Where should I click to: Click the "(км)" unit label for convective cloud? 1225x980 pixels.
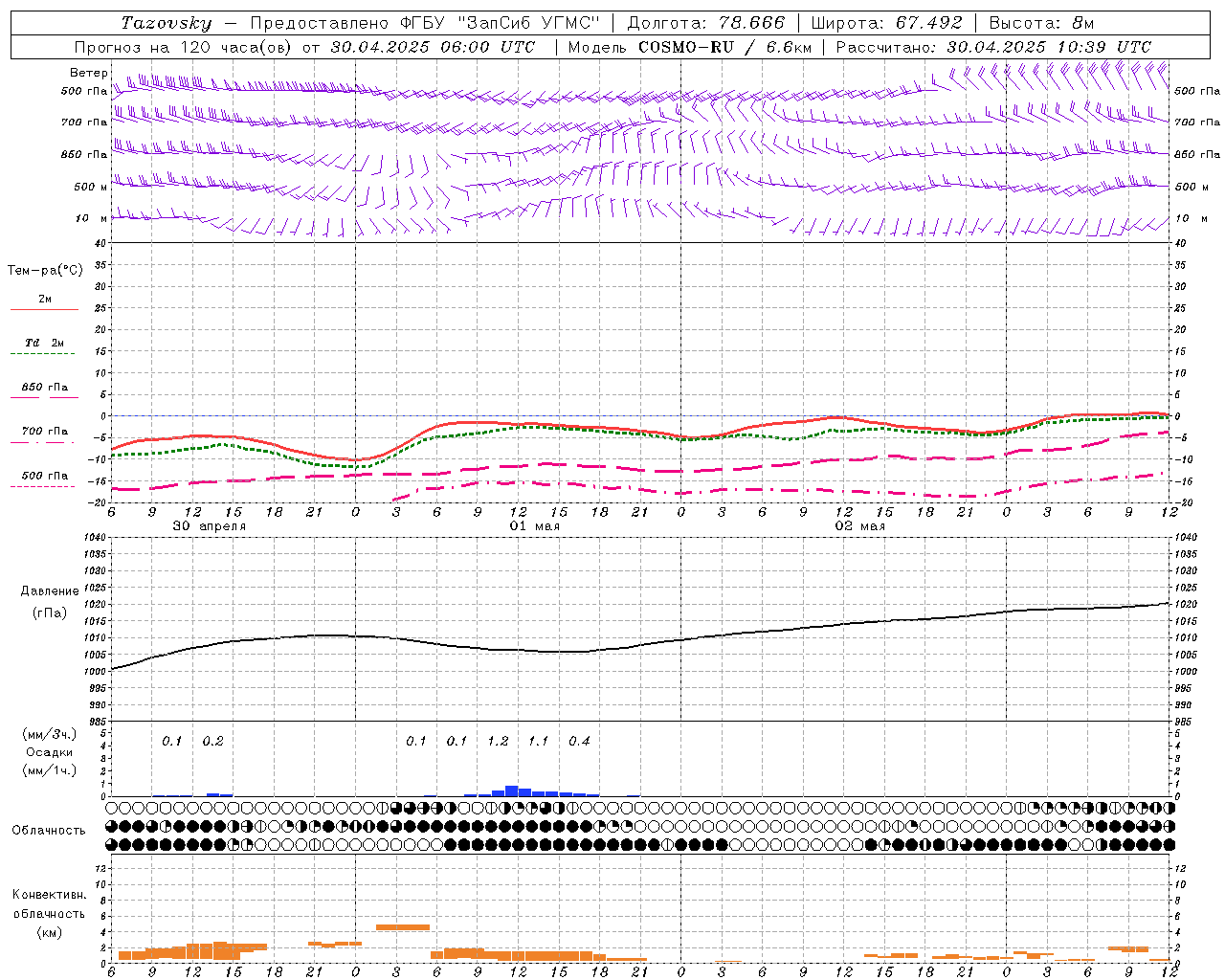click(x=49, y=932)
